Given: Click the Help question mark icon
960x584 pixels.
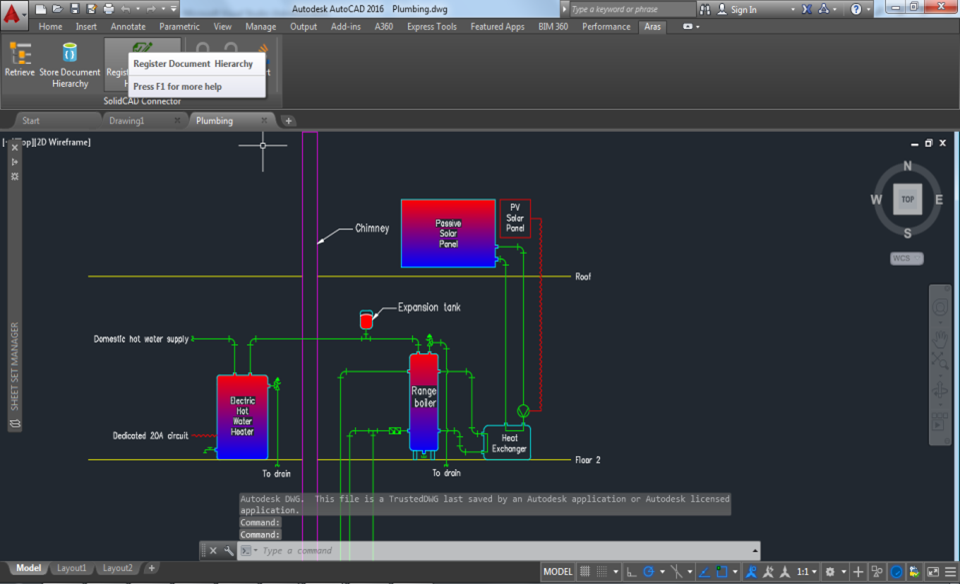Looking at the screenshot, I should click(x=856, y=9).
